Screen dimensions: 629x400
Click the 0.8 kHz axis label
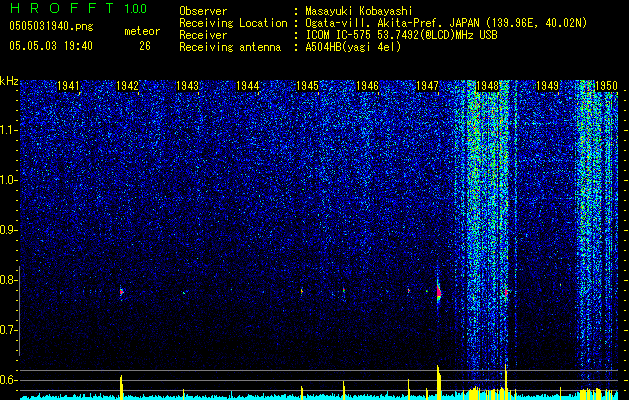(9, 280)
